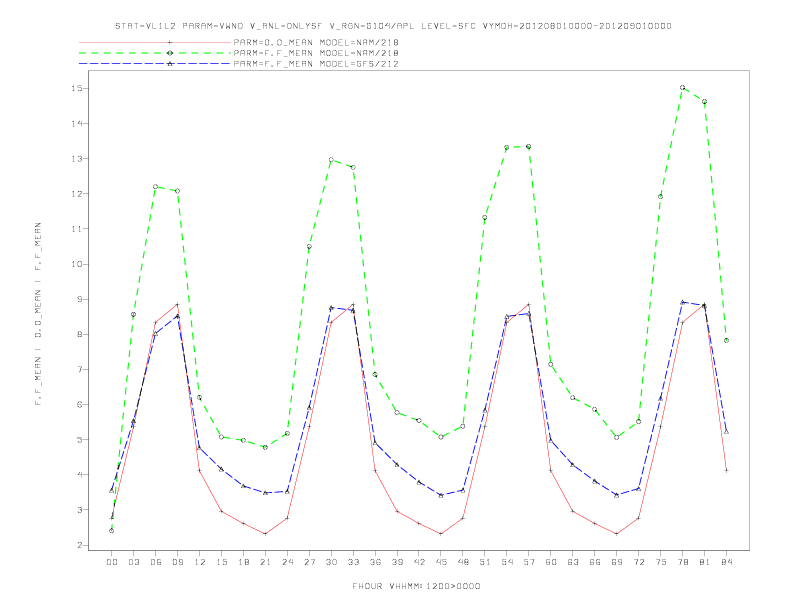Click y-axis tick label 14
The image size is (792, 612).
77,123
